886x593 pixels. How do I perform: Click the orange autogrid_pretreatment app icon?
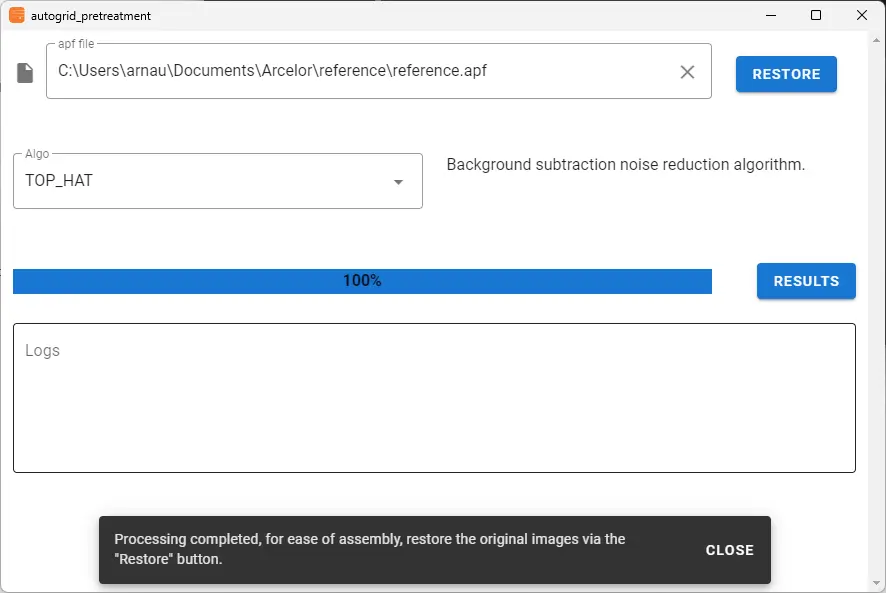click(x=17, y=15)
